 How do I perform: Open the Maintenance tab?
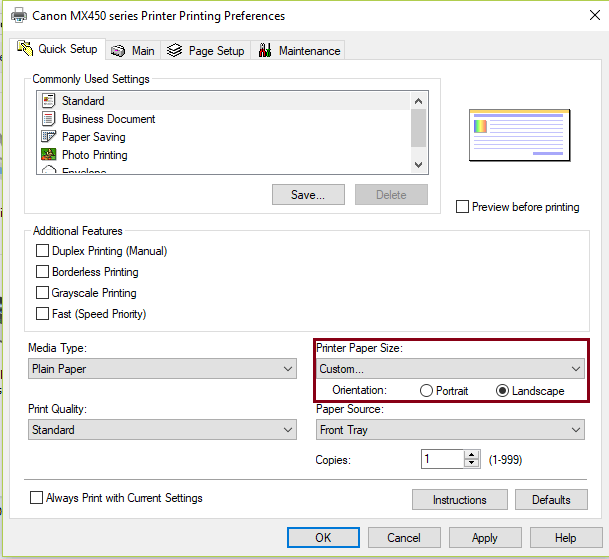[x=298, y=51]
